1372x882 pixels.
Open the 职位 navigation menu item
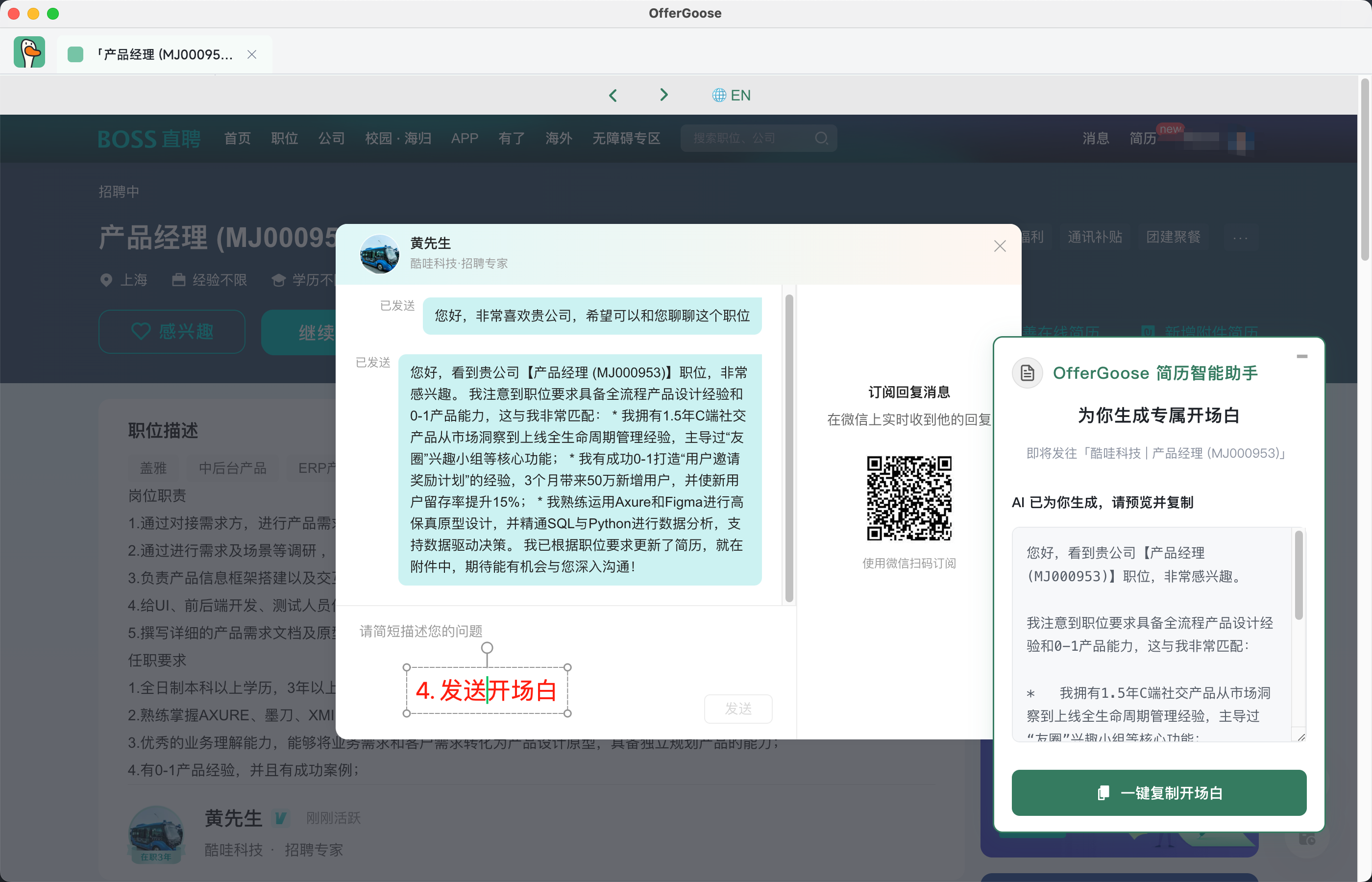point(284,138)
